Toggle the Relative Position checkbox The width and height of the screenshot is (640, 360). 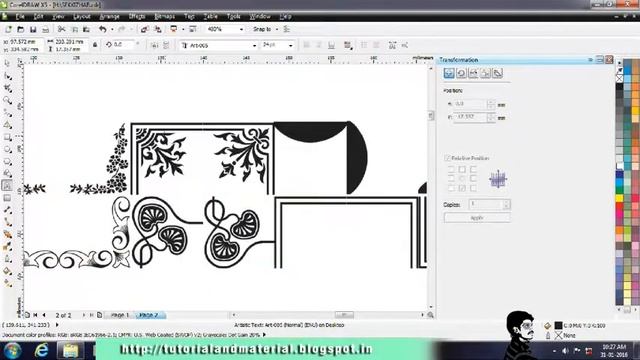coord(447,158)
